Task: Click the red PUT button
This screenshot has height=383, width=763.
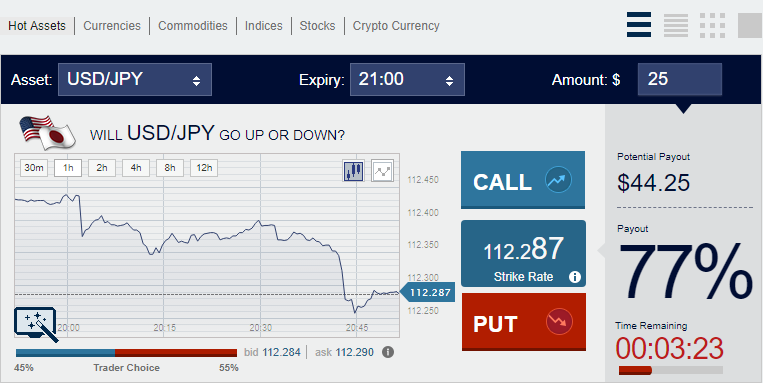Action: (x=524, y=322)
